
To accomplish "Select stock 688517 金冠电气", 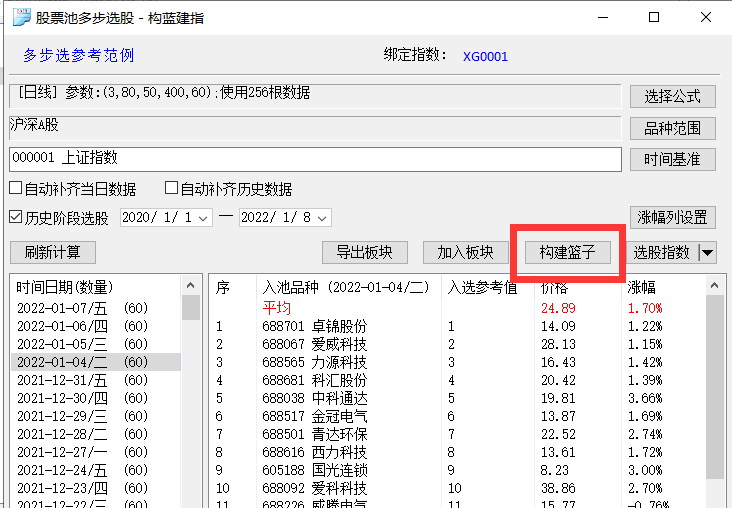I will [x=458, y=416].
